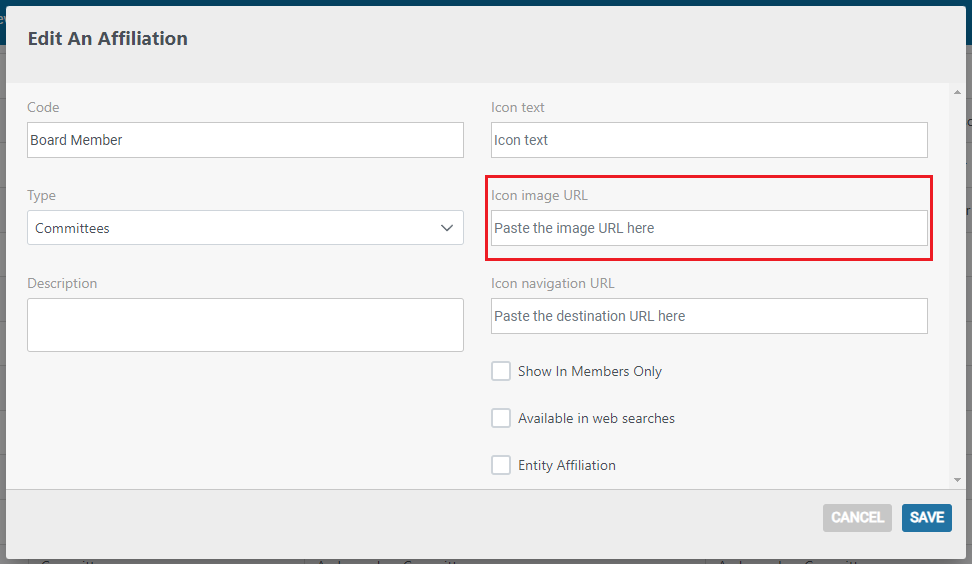Click the Icon navigation URL field
The image size is (972, 564).
click(709, 316)
